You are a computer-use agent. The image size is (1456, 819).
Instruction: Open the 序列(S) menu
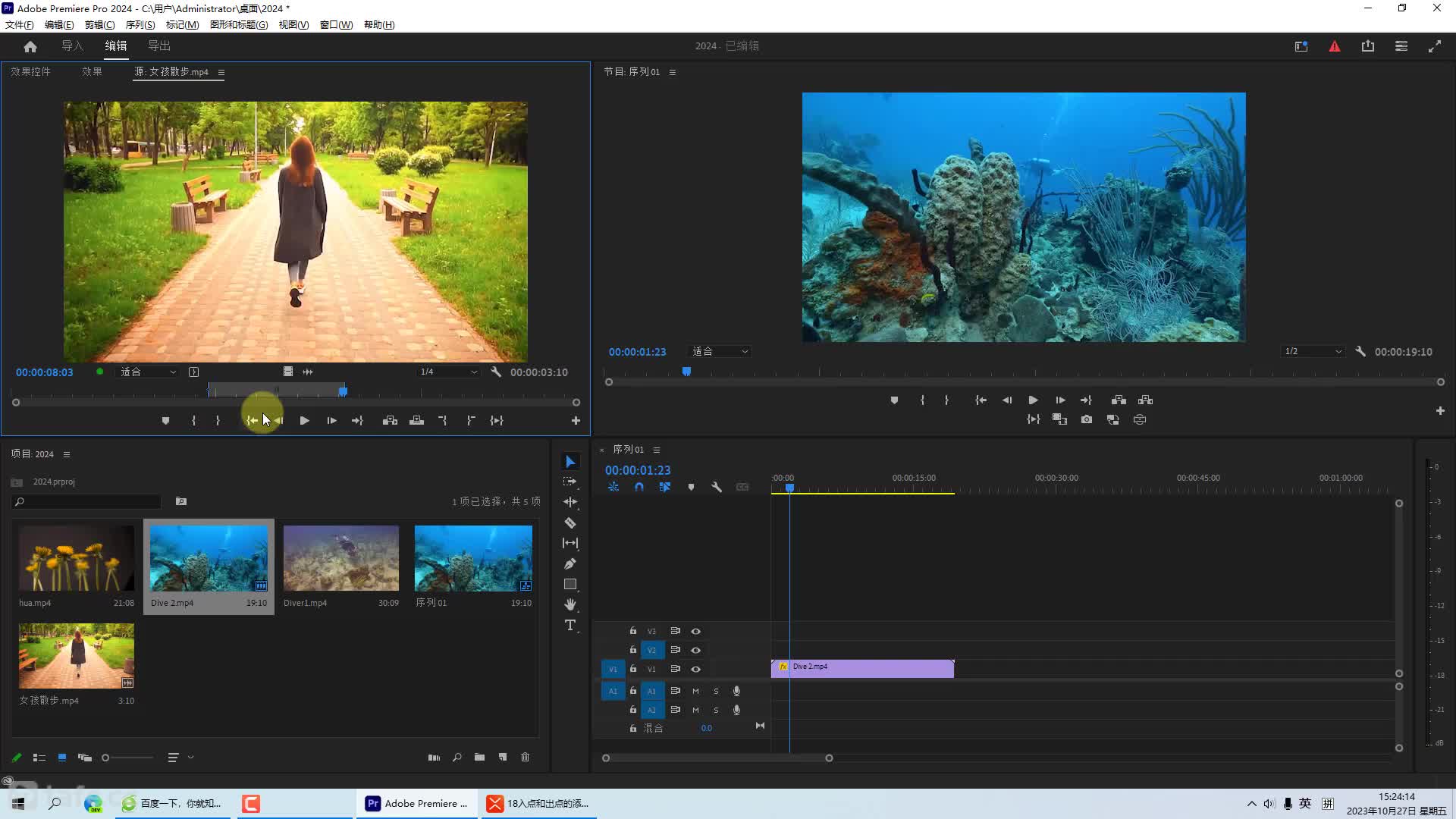(140, 24)
